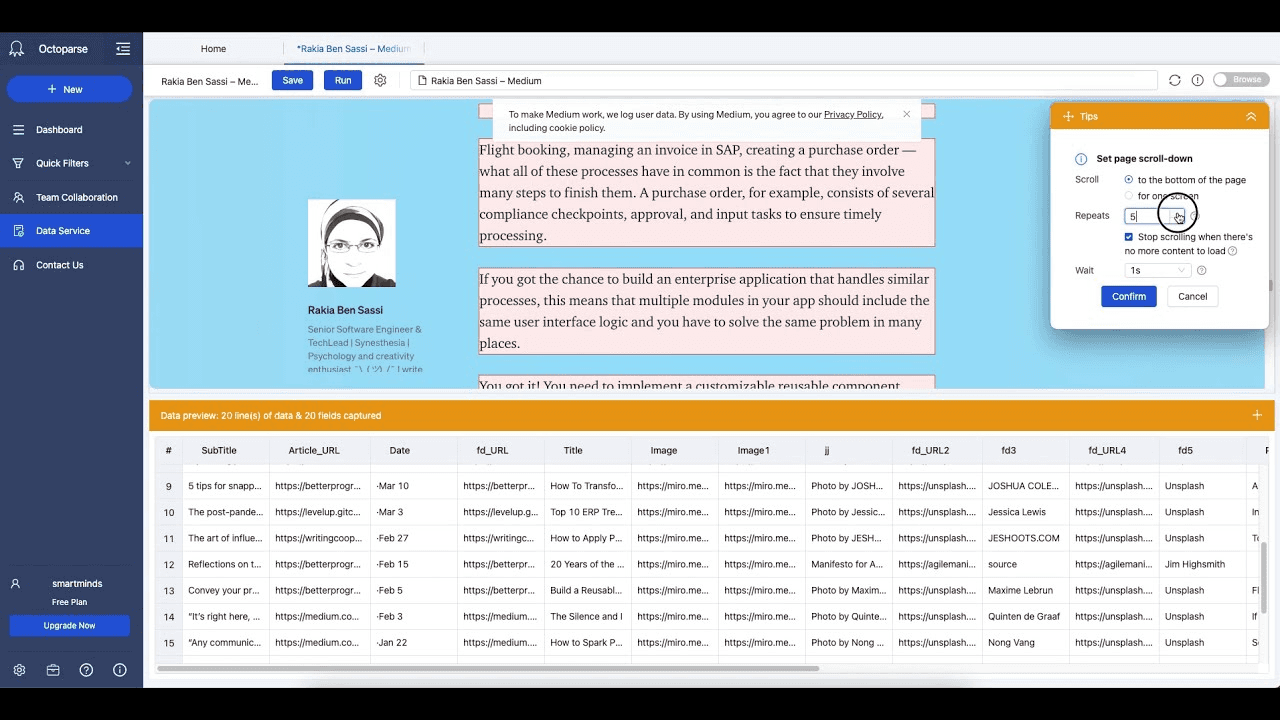This screenshot has width=1280, height=720.
Task: Open Contact Us in the sidebar
Action: [x=71, y=265]
